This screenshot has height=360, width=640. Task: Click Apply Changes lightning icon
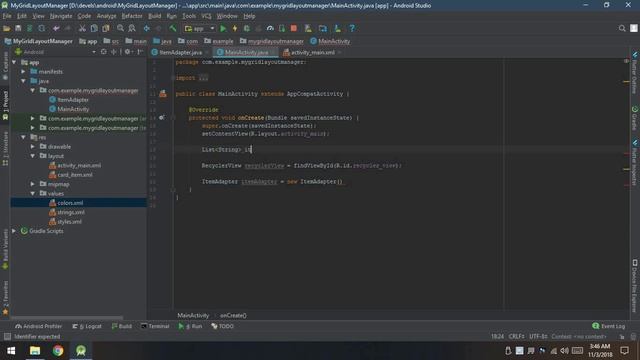pos(235,29)
